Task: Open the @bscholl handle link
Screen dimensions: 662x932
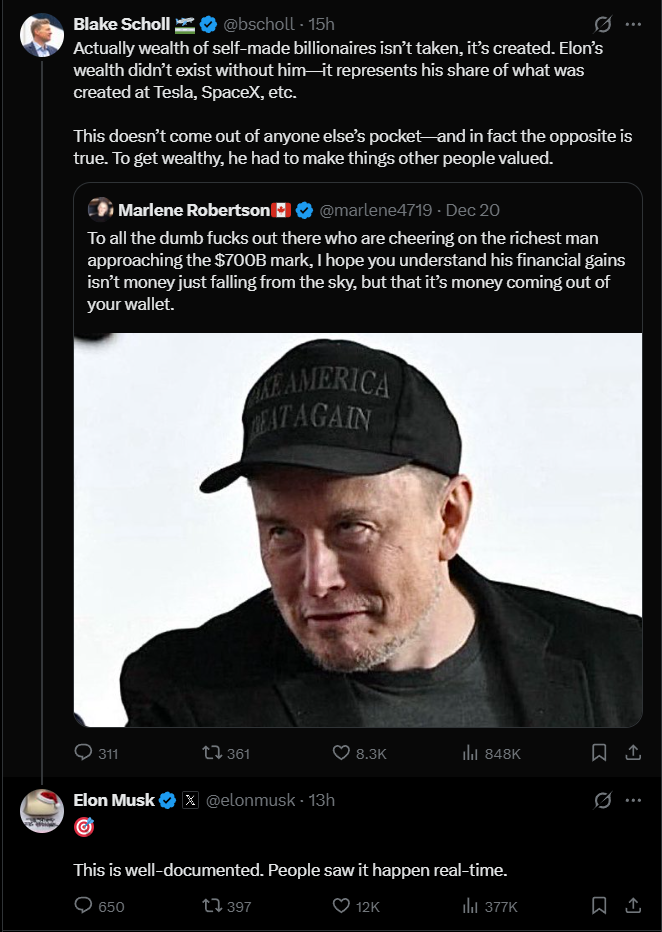Action: coord(263,24)
